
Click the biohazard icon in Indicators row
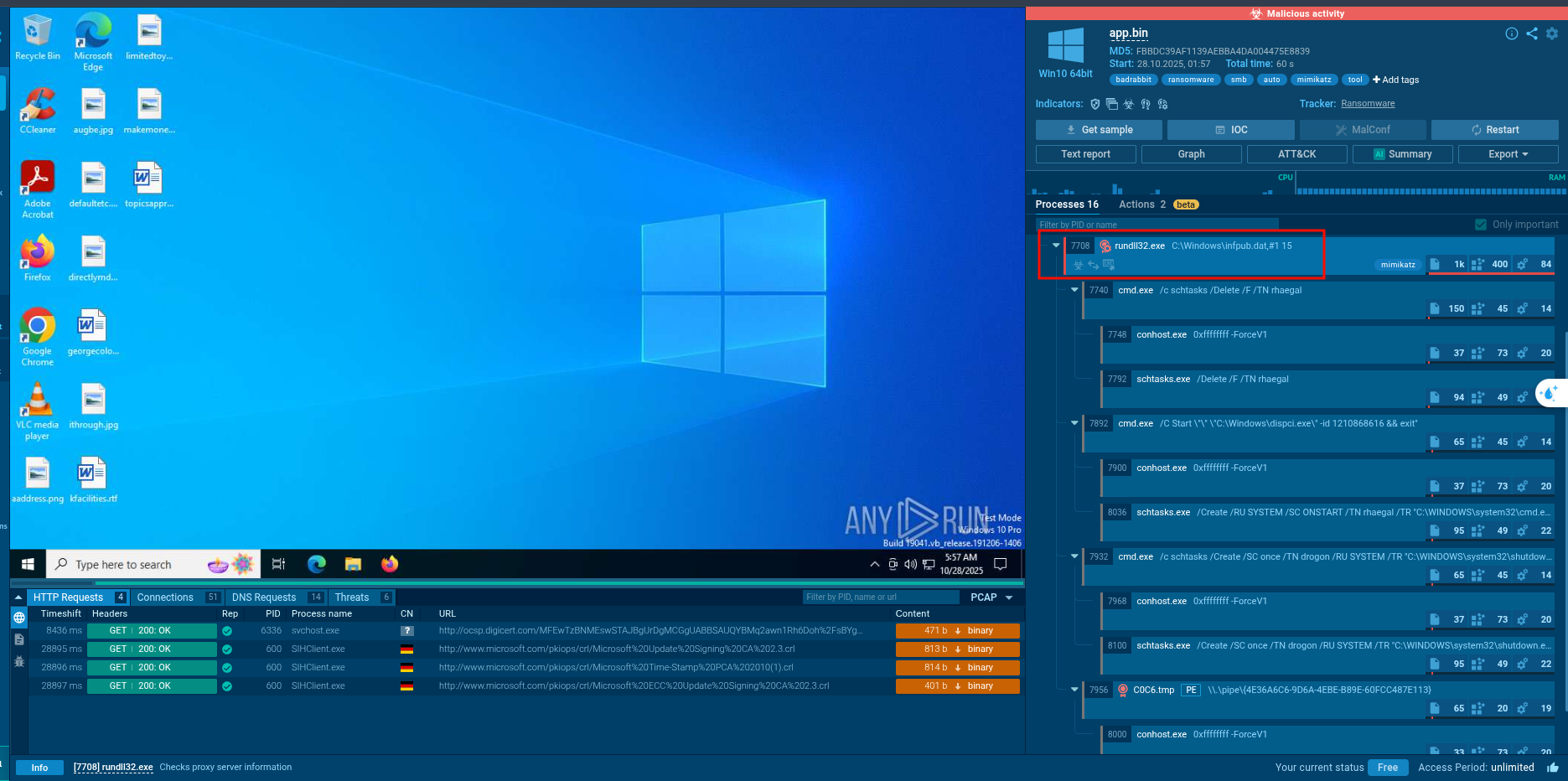point(1129,104)
